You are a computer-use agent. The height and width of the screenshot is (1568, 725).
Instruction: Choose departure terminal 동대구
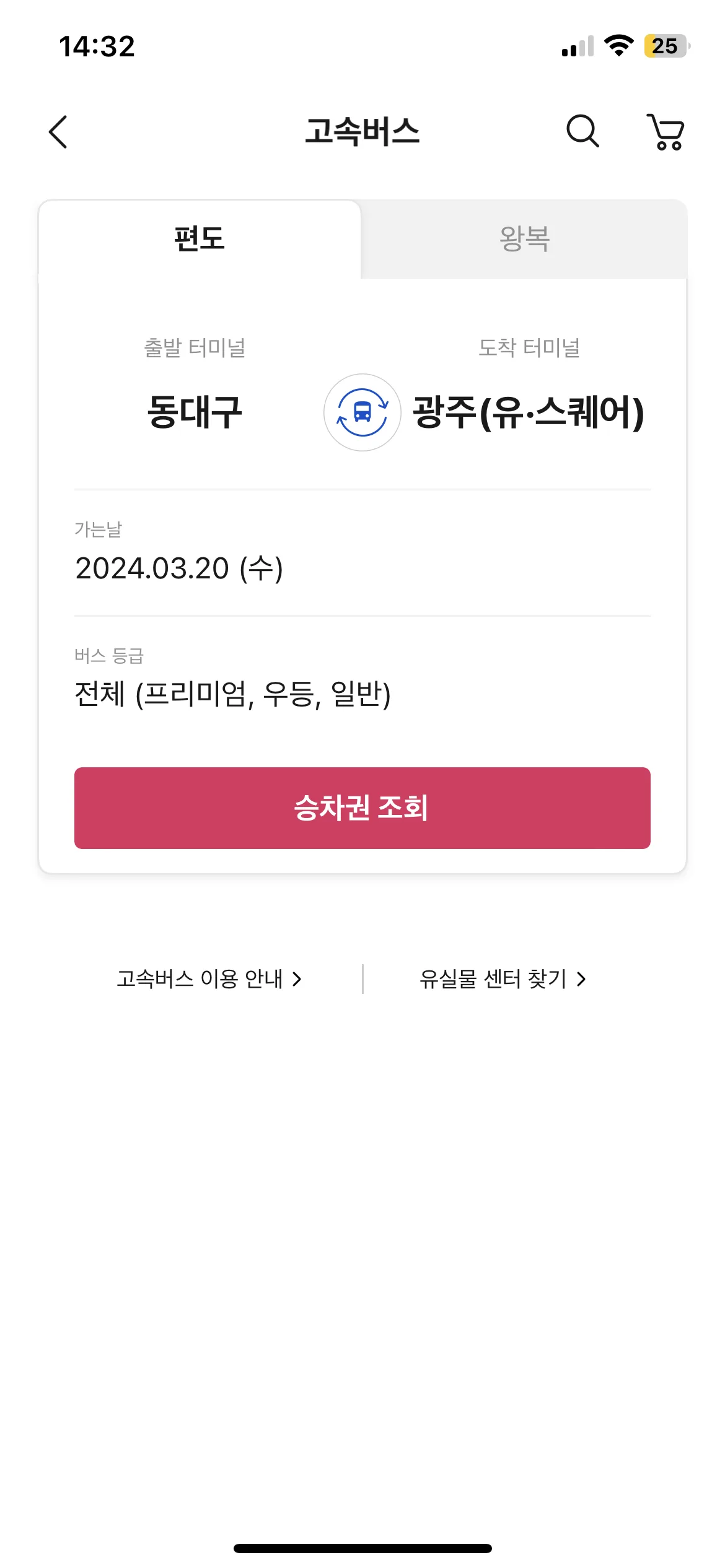(x=195, y=412)
